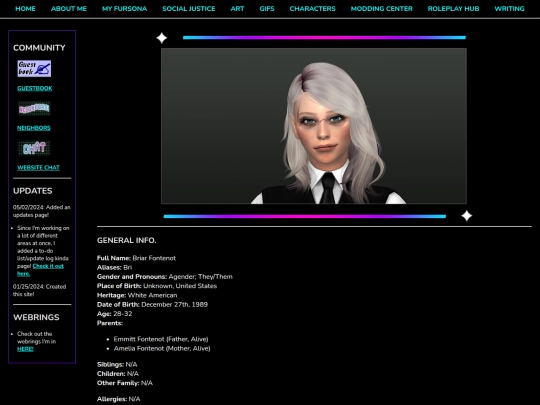540x405 pixels.
Task: Click the WEBRINGS sidebar heading
Action: tap(36, 317)
